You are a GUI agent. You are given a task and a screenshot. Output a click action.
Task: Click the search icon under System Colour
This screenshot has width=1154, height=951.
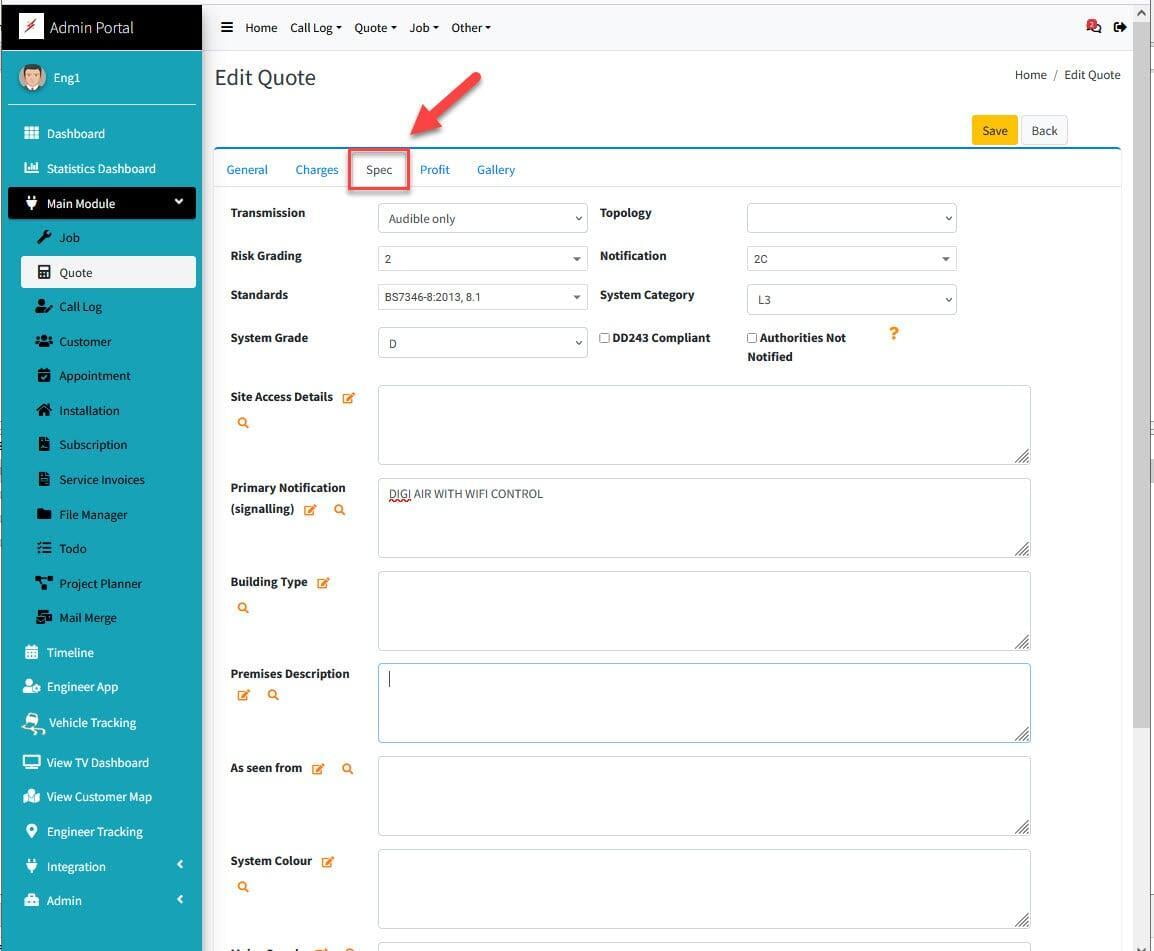pyautogui.click(x=243, y=887)
